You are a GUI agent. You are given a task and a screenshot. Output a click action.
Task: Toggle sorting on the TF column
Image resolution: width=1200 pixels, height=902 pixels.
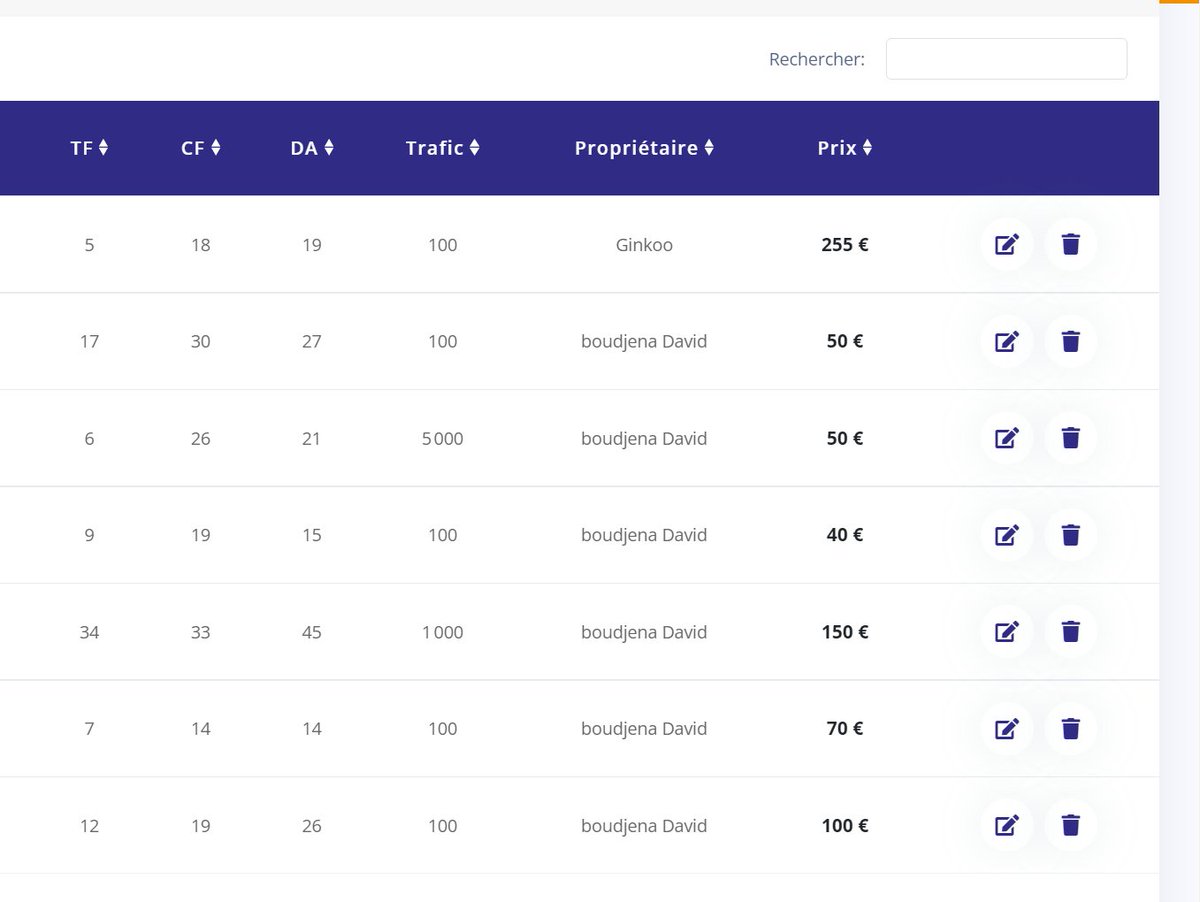tap(103, 147)
